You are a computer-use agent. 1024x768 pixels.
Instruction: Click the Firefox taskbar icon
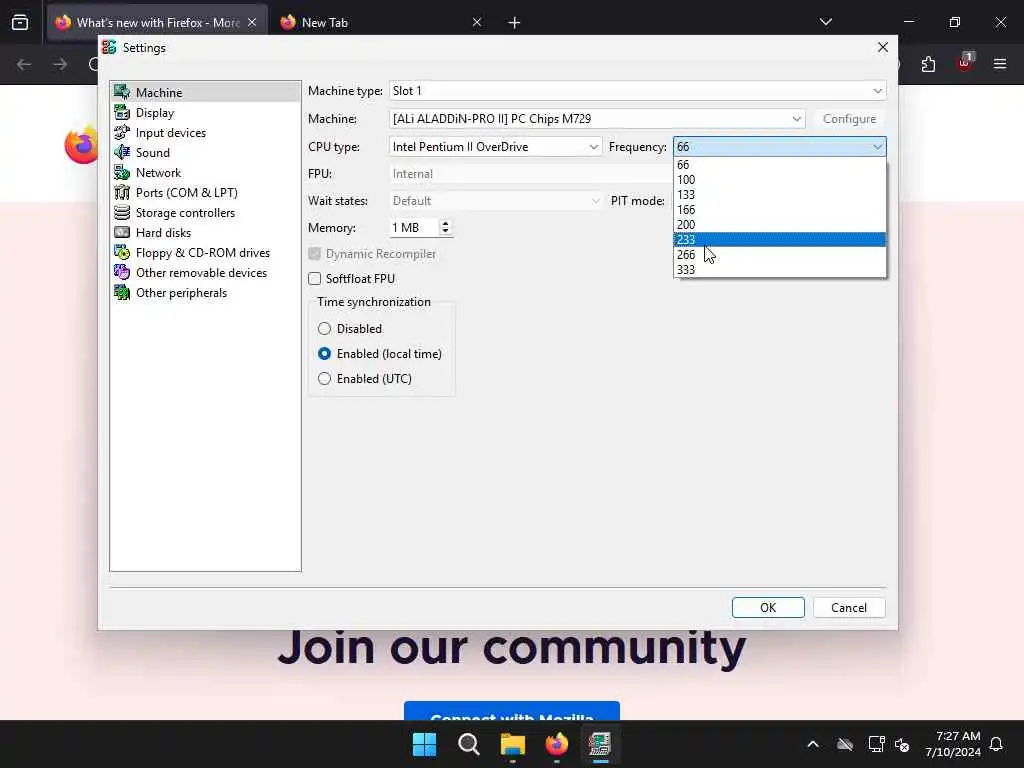tap(556, 744)
